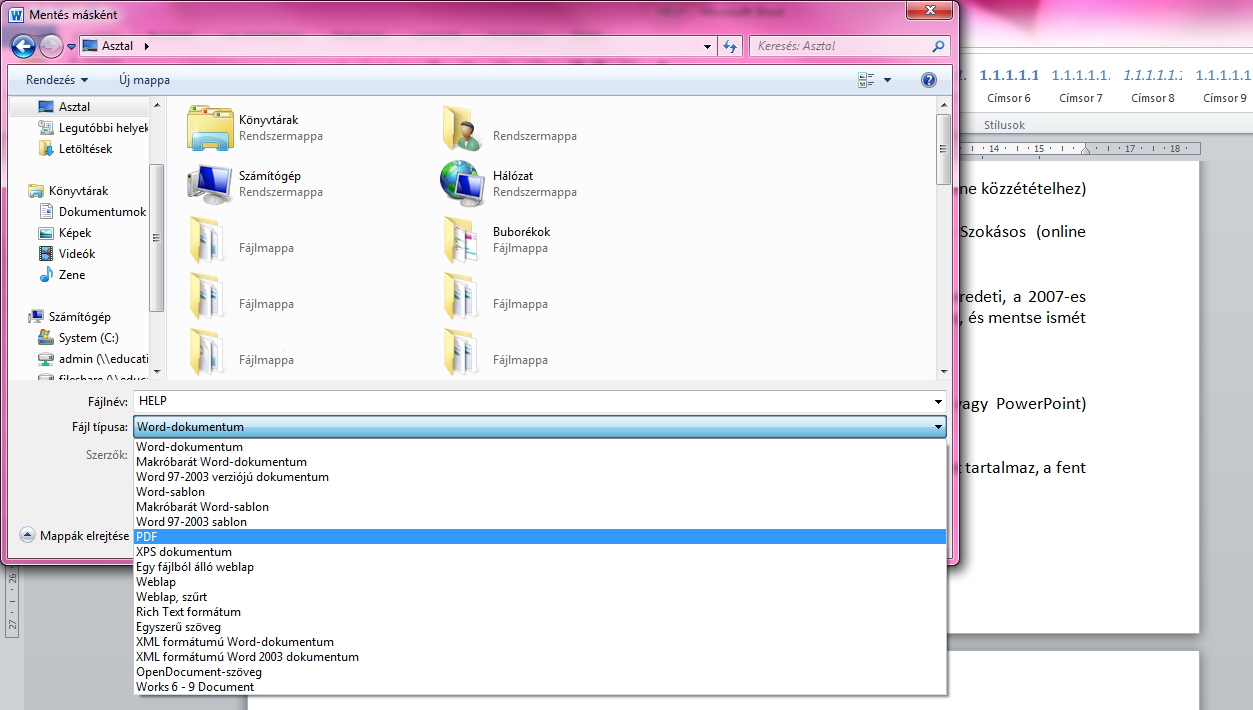Viewport: 1253px width, 710px height.
Task: Apply Címsor 8 style in Word
Action: tap(1153, 86)
